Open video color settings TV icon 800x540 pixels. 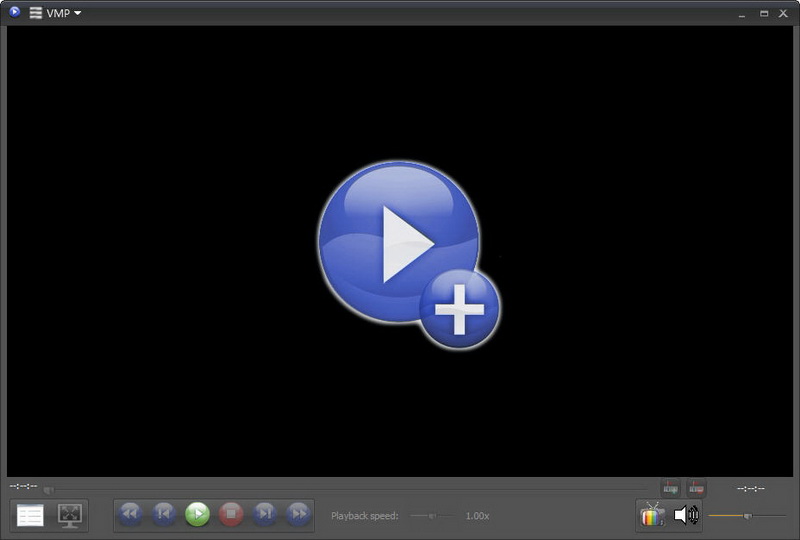653,514
